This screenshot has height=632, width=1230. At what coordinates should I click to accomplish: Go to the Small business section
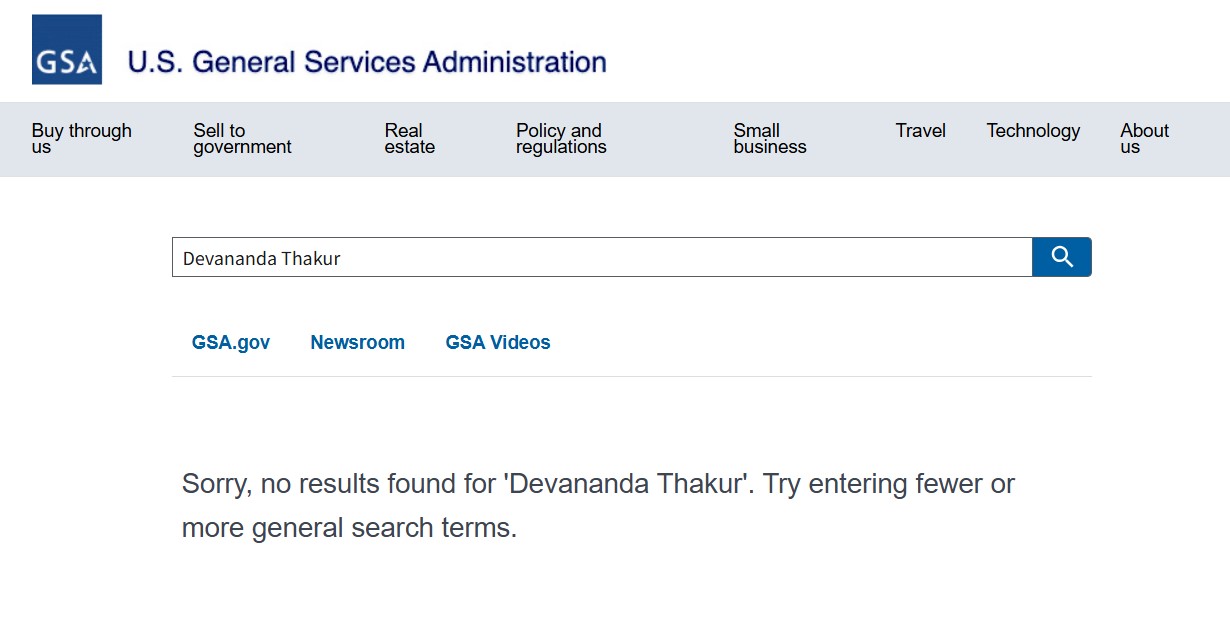click(769, 138)
